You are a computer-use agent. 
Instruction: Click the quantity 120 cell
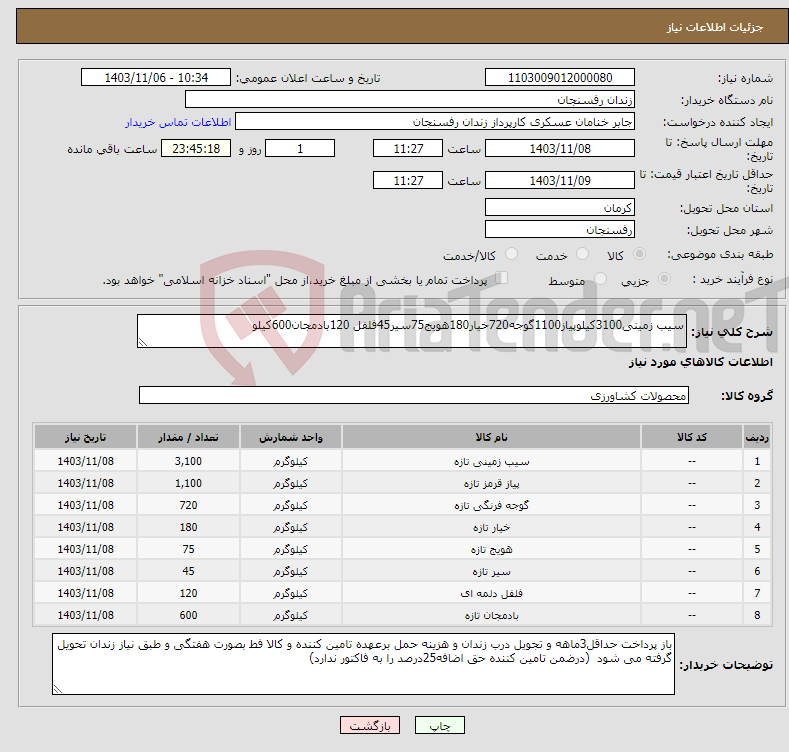[x=188, y=593]
